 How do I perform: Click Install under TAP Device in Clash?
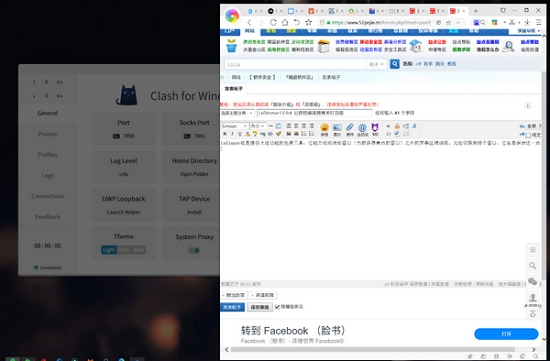pos(194,212)
